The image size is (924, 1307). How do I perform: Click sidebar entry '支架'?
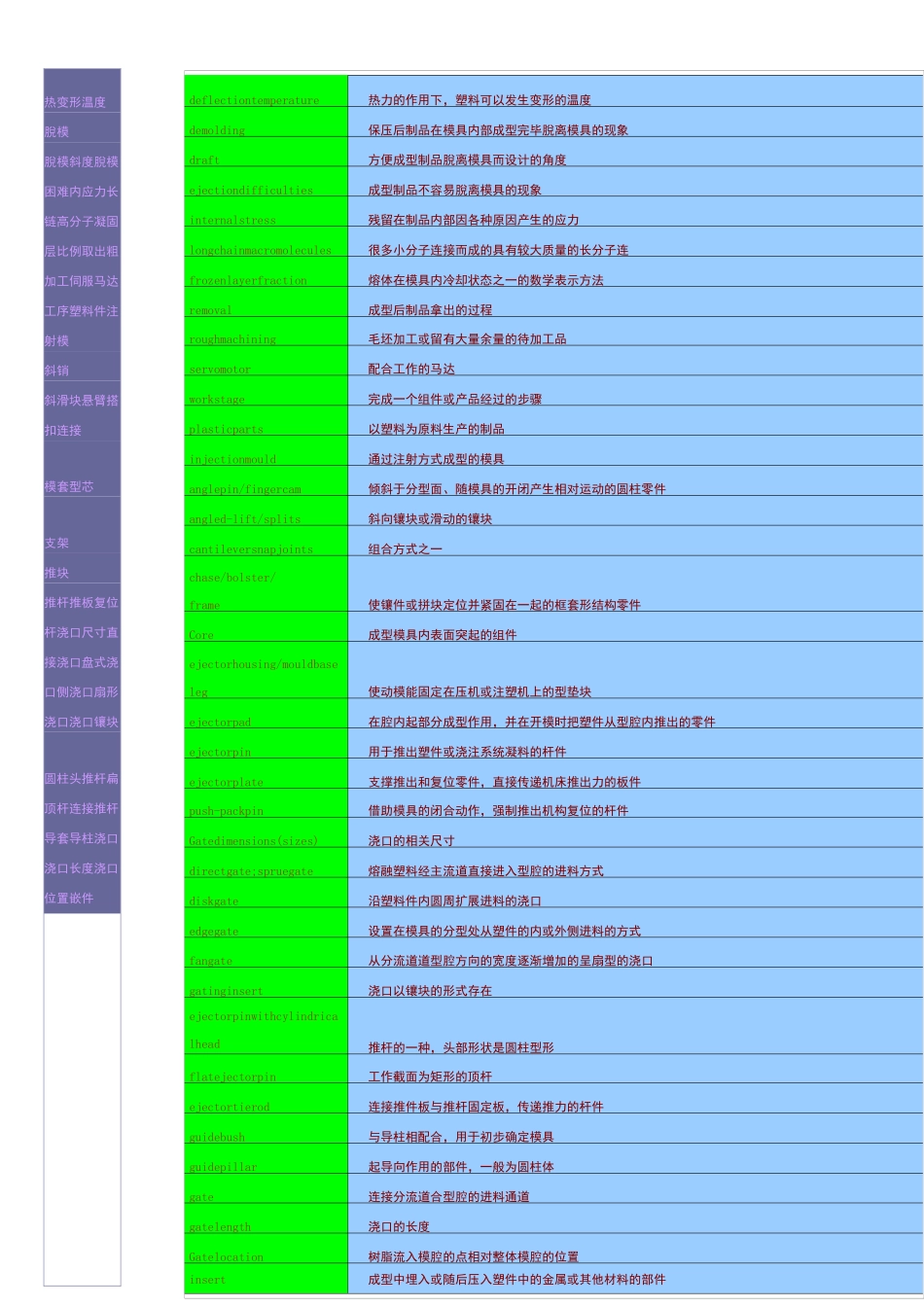pyautogui.click(x=56, y=544)
